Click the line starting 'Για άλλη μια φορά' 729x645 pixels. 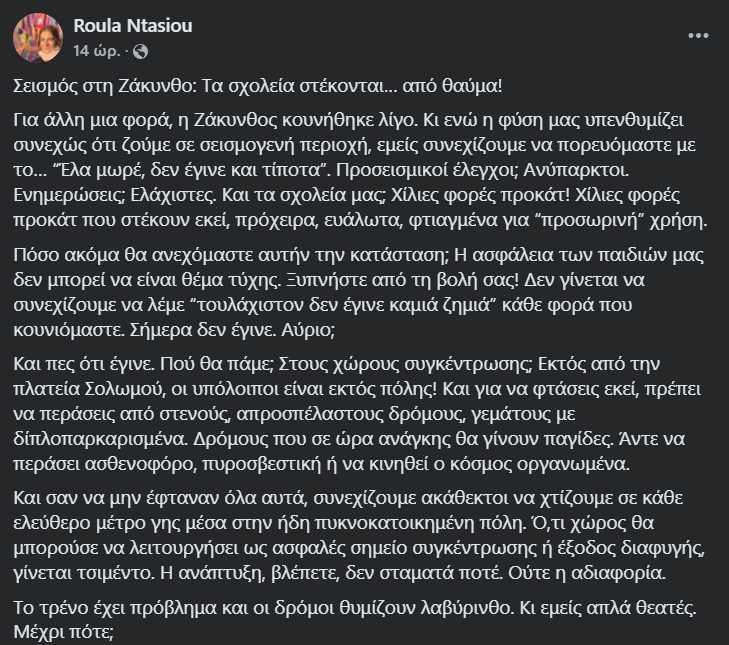pos(348,120)
